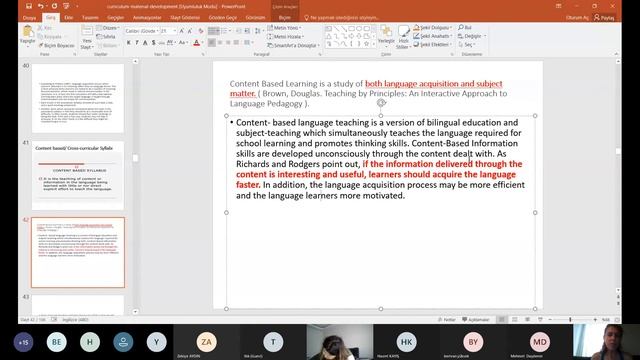
Task: Switch to Reading view icon
Action: pyautogui.click(x=527, y=320)
